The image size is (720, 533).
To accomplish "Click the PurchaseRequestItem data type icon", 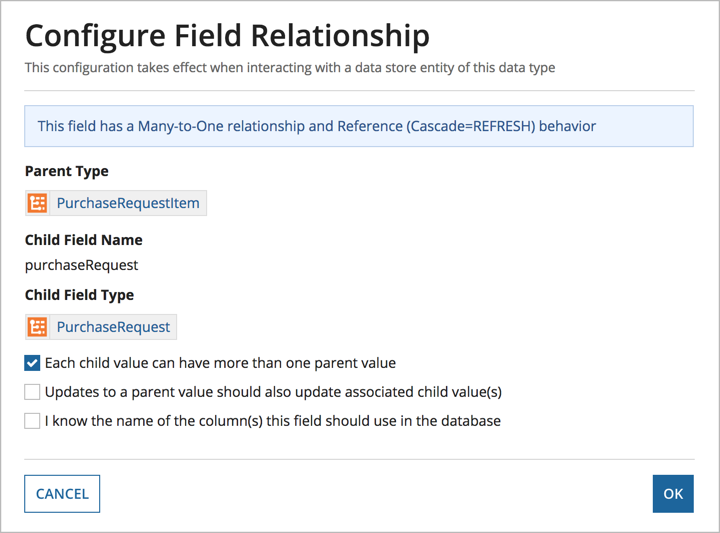I will click(x=38, y=203).
